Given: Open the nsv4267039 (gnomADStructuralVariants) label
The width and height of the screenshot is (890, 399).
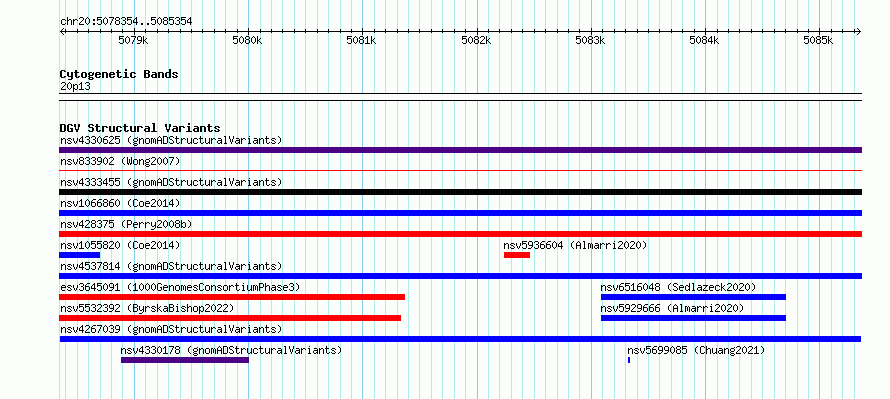Looking at the screenshot, I should point(171,329).
